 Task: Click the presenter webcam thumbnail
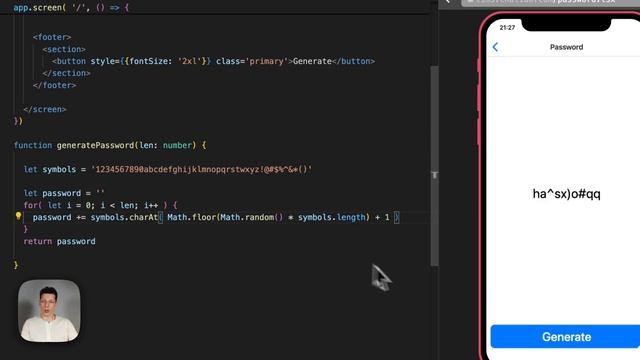(x=49, y=311)
